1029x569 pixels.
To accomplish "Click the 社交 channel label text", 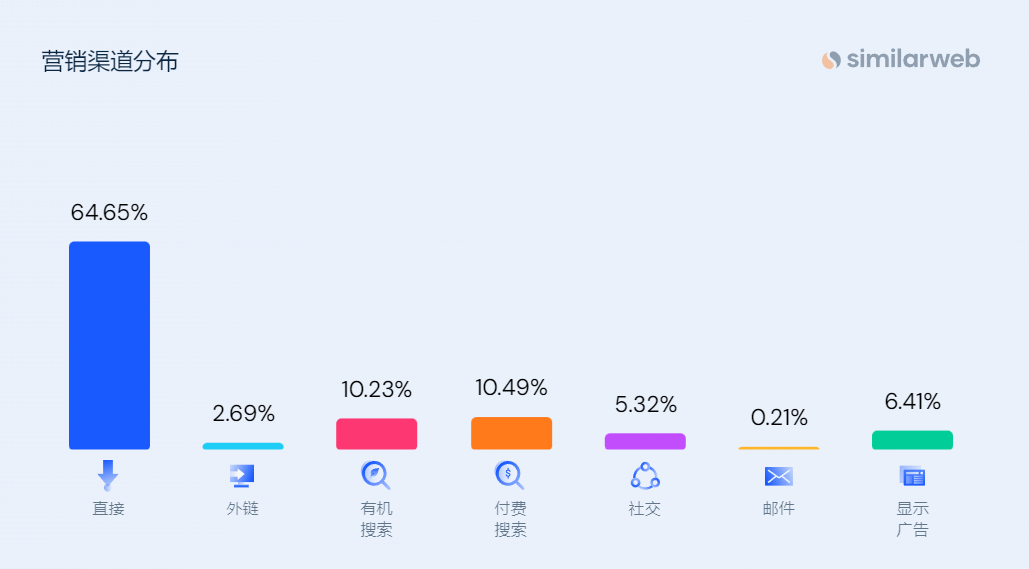I will tap(645, 508).
